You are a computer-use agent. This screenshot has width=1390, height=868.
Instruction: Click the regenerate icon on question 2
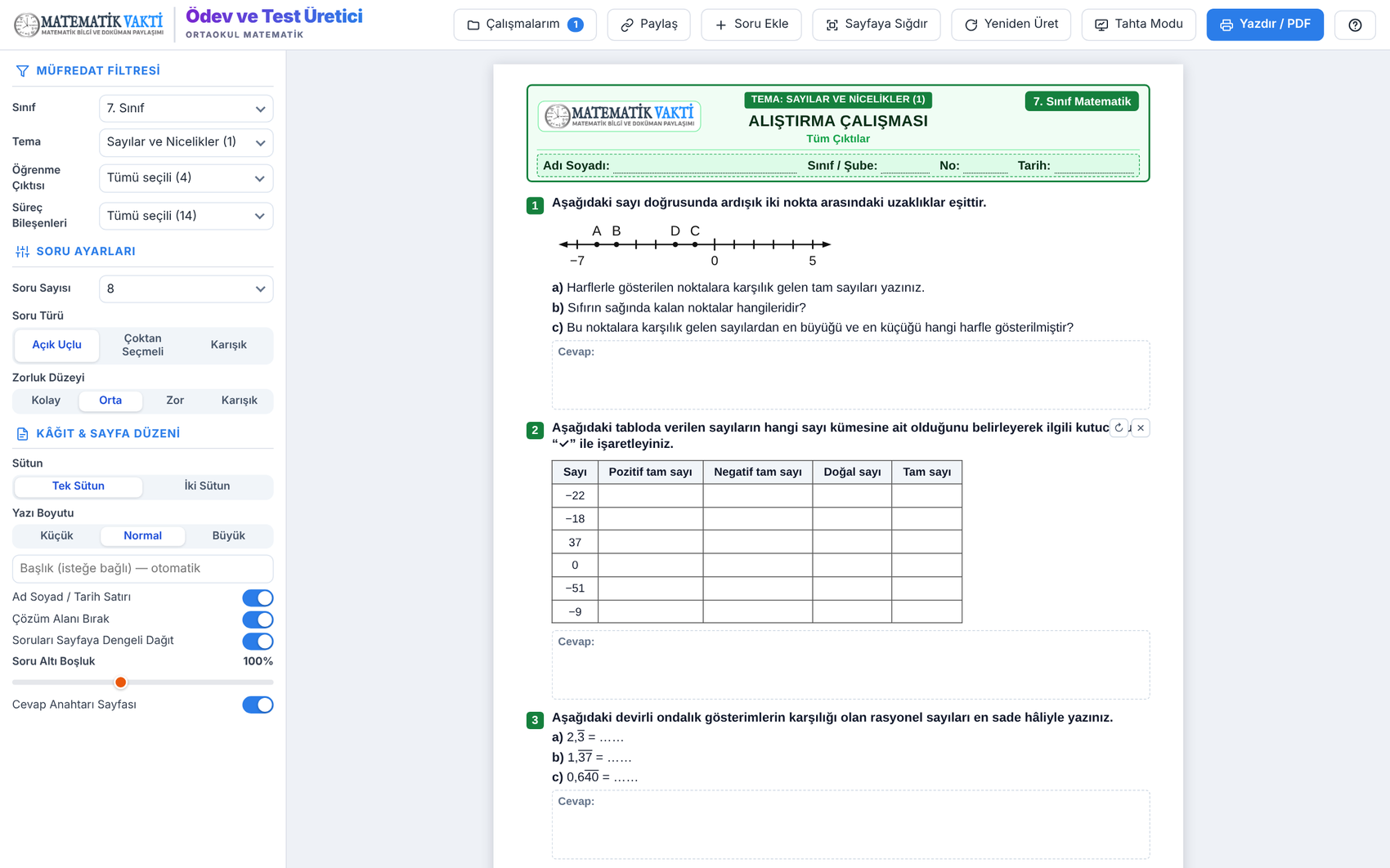(x=1119, y=427)
